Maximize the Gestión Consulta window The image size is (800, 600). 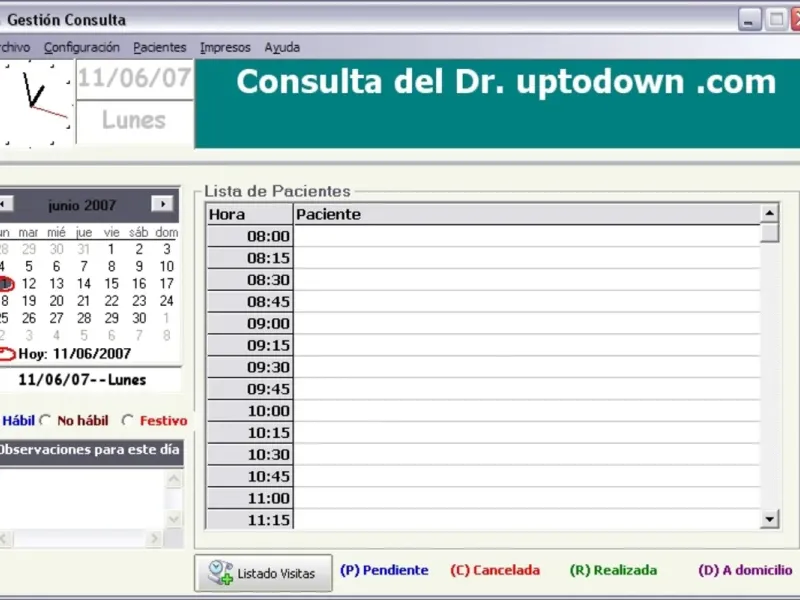(x=776, y=19)
